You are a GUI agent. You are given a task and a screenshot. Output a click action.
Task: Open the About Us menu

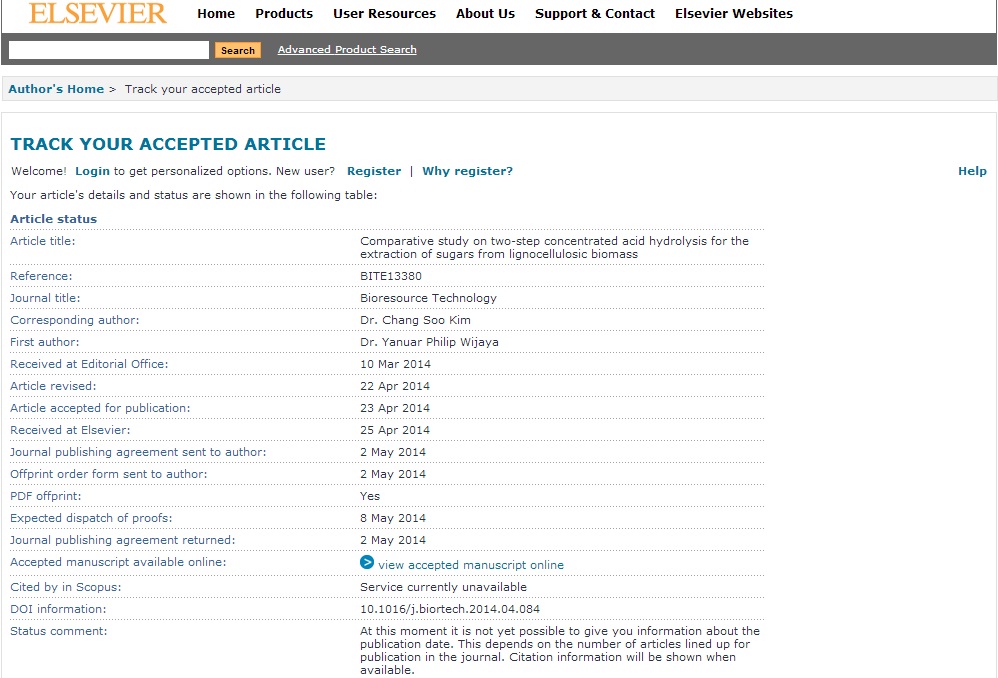[x=485, y=14]
